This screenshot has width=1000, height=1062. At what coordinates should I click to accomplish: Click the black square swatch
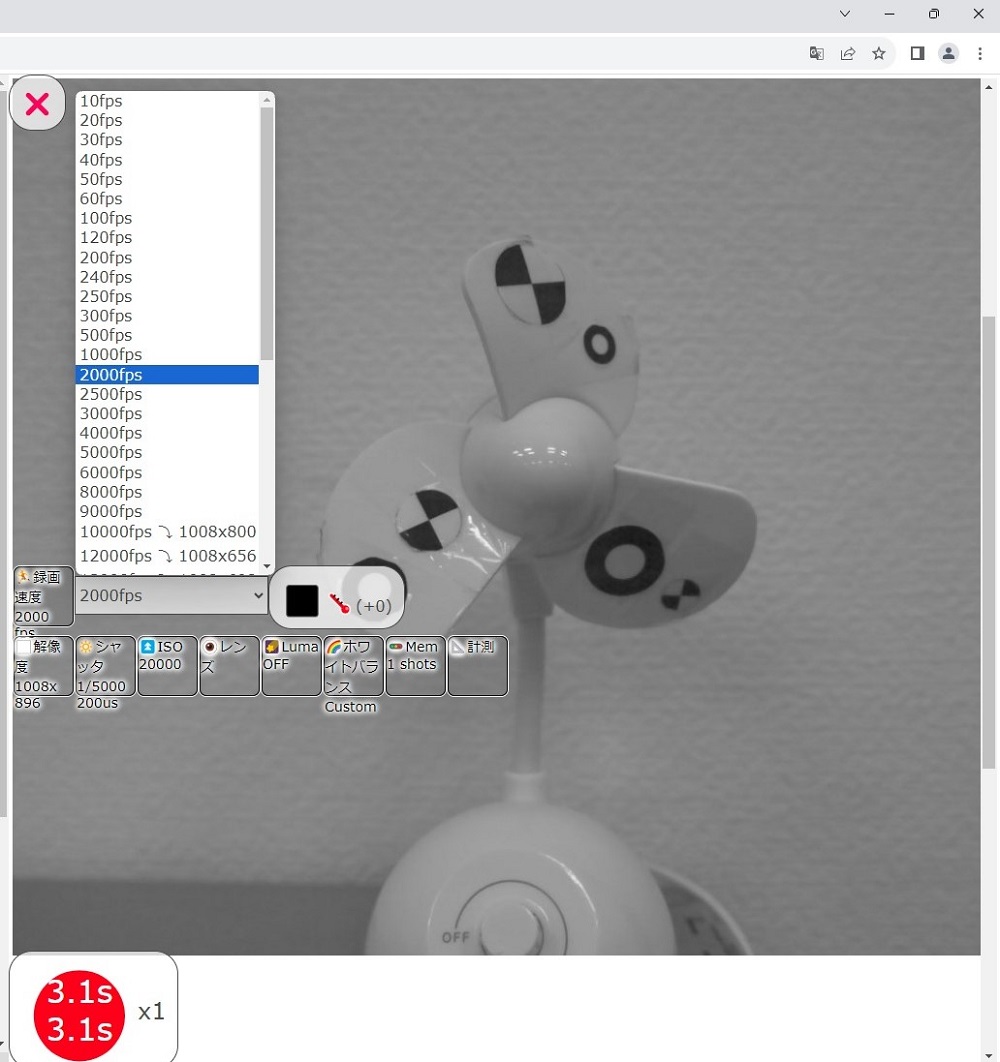(302, 601)
